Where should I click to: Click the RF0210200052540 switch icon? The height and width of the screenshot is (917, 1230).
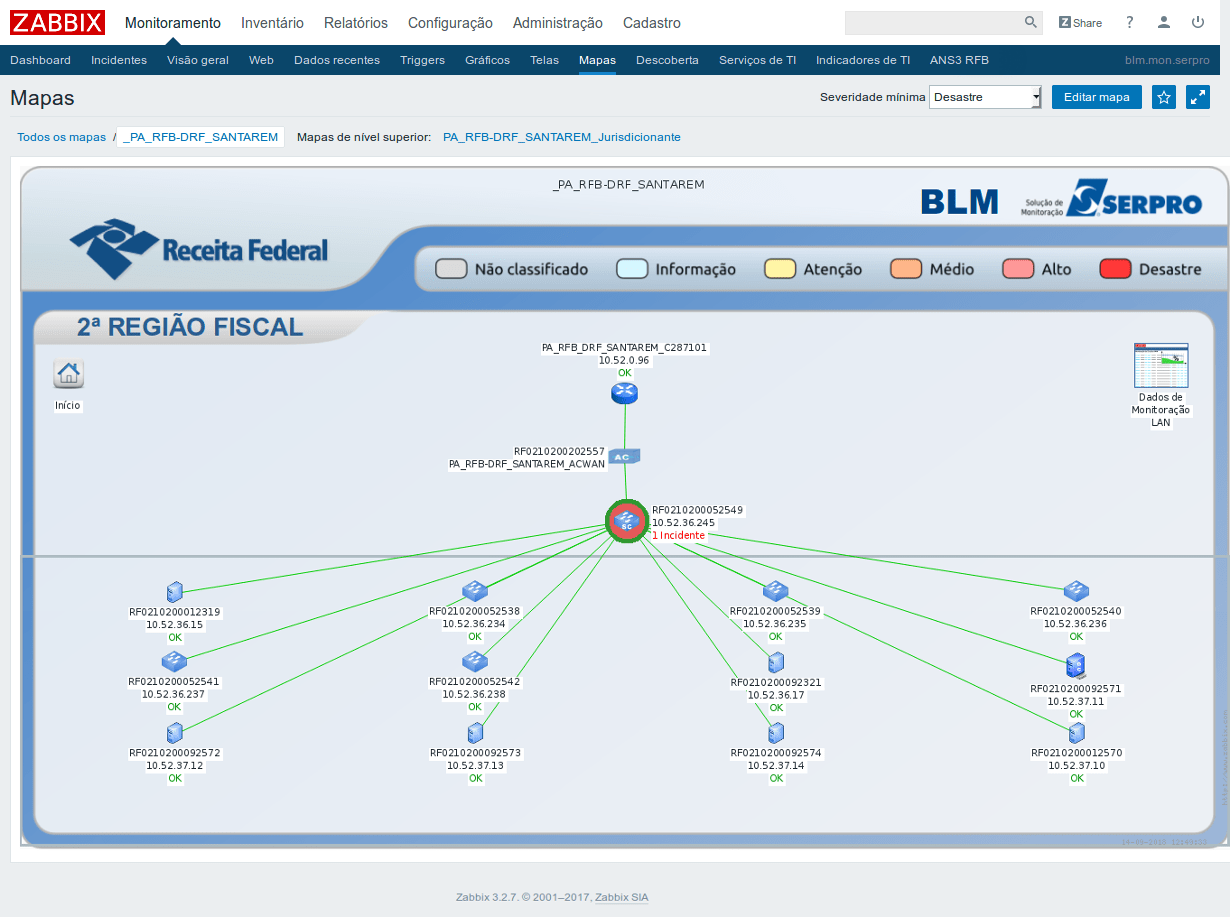[x=1076, y=591]
